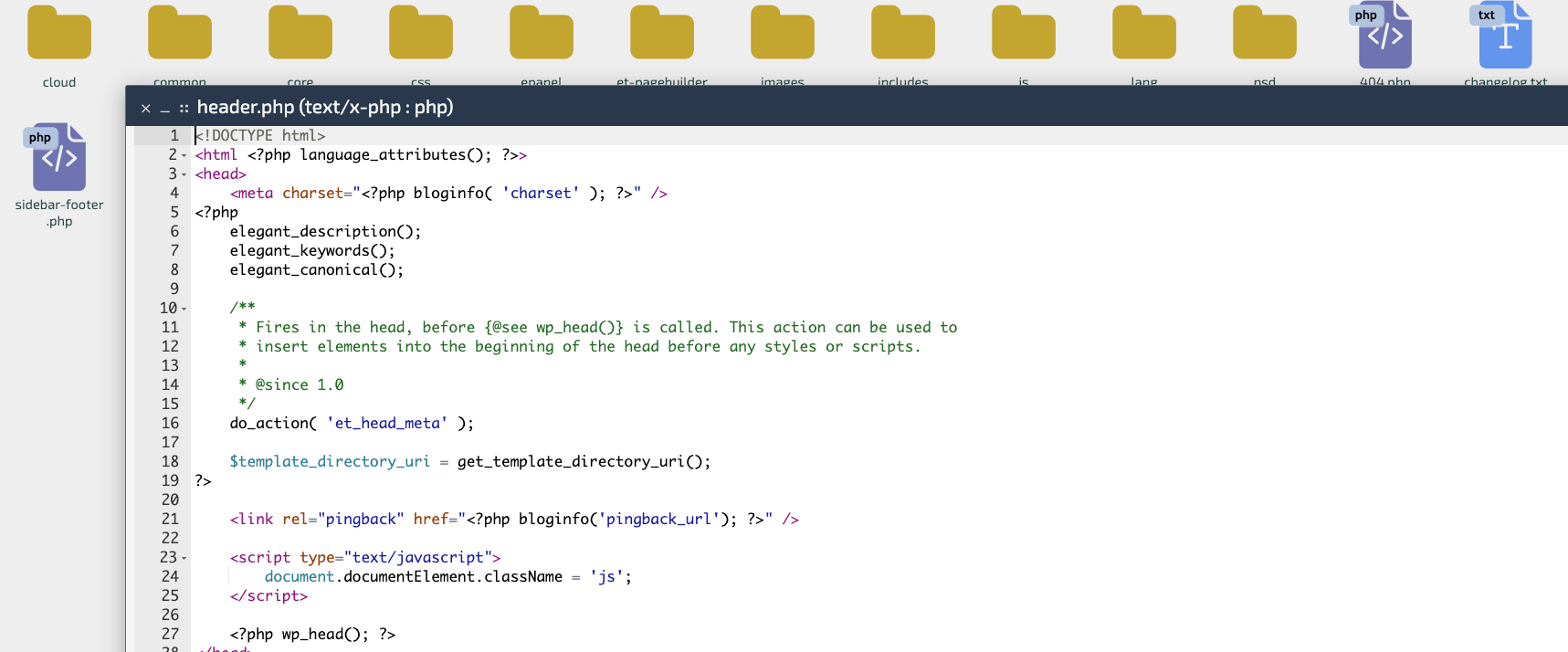
Task: Close the header.php editor window
Action: [x=145, y=109]
